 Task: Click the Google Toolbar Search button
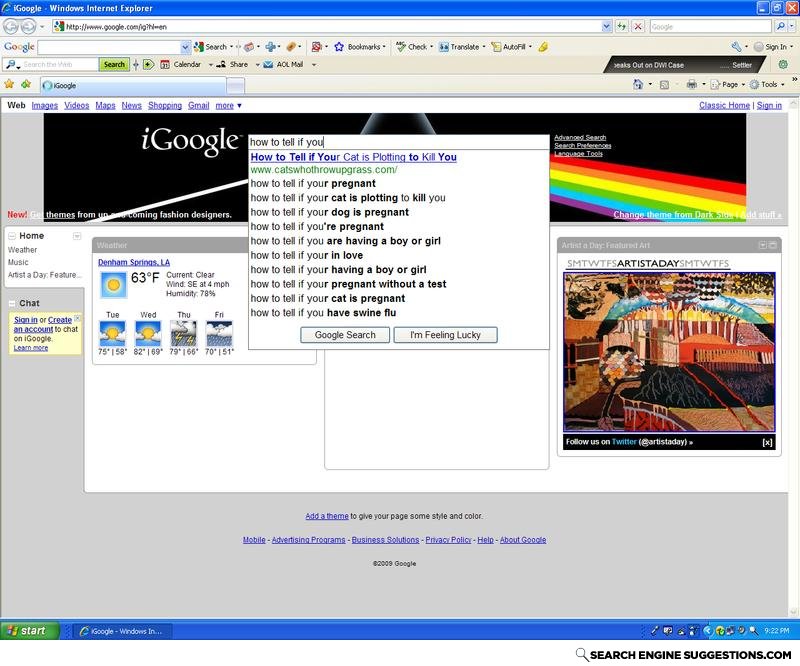211,47
